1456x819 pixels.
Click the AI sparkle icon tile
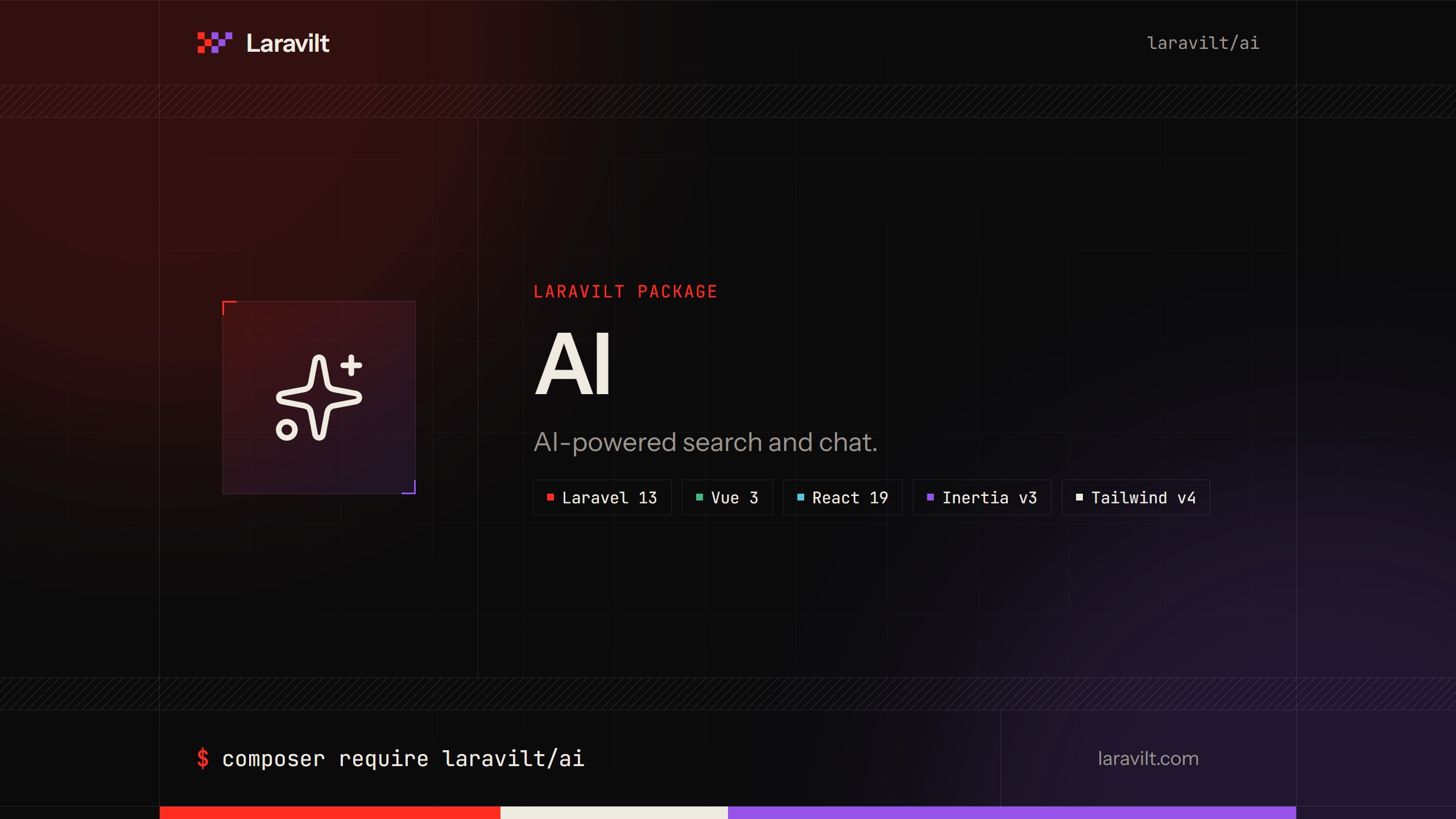click(x=319, y=398)
